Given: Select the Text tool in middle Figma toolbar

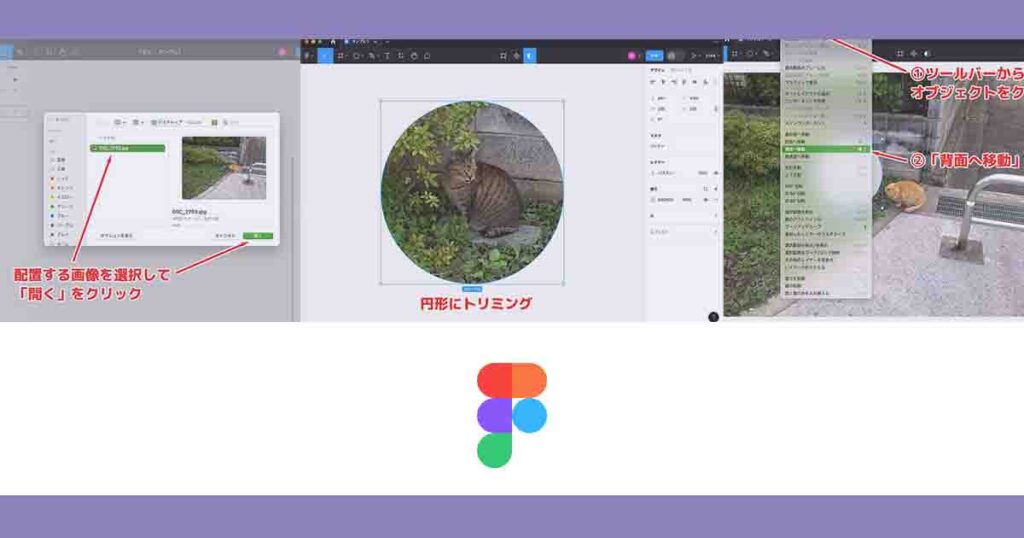Looking at the screenshot, I should [x=387, y=56].
